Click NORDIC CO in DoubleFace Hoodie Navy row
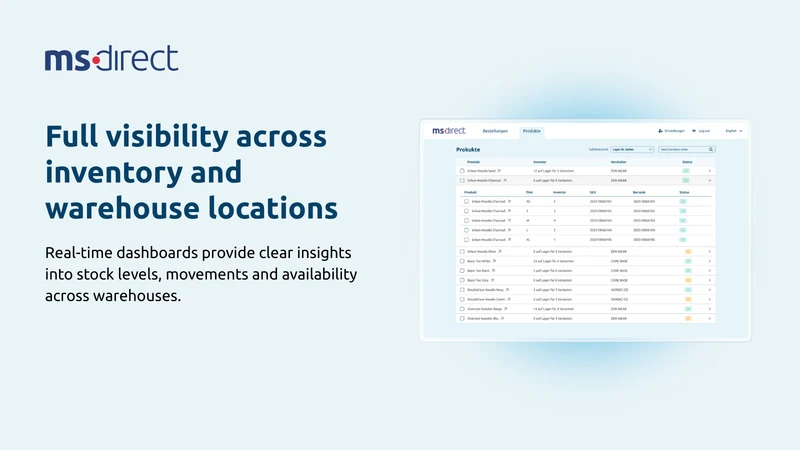Image resolution: width=800 pixels, height=450 pixels. coord(619,290)
